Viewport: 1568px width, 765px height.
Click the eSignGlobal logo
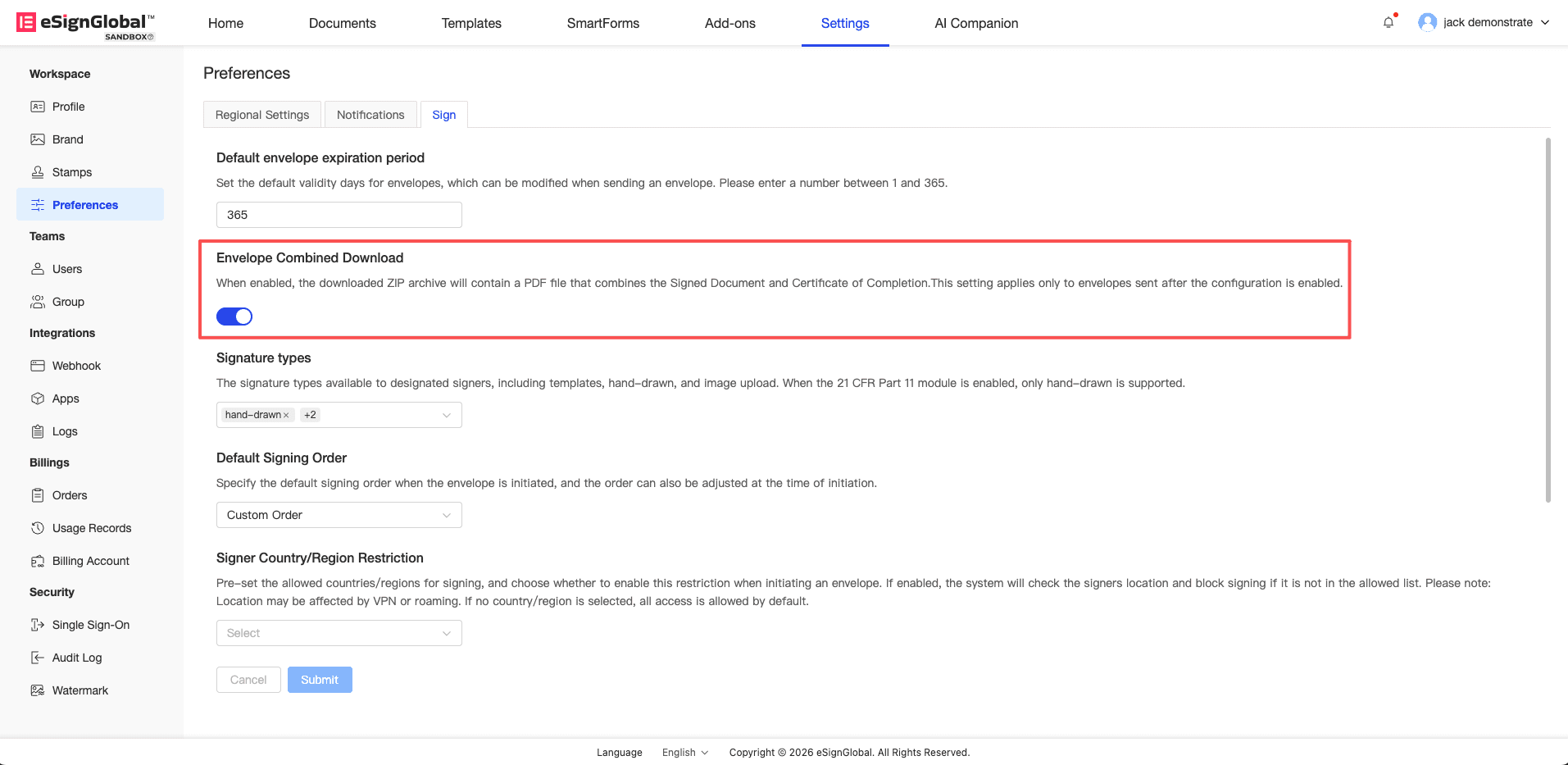[x=85, y=24]
